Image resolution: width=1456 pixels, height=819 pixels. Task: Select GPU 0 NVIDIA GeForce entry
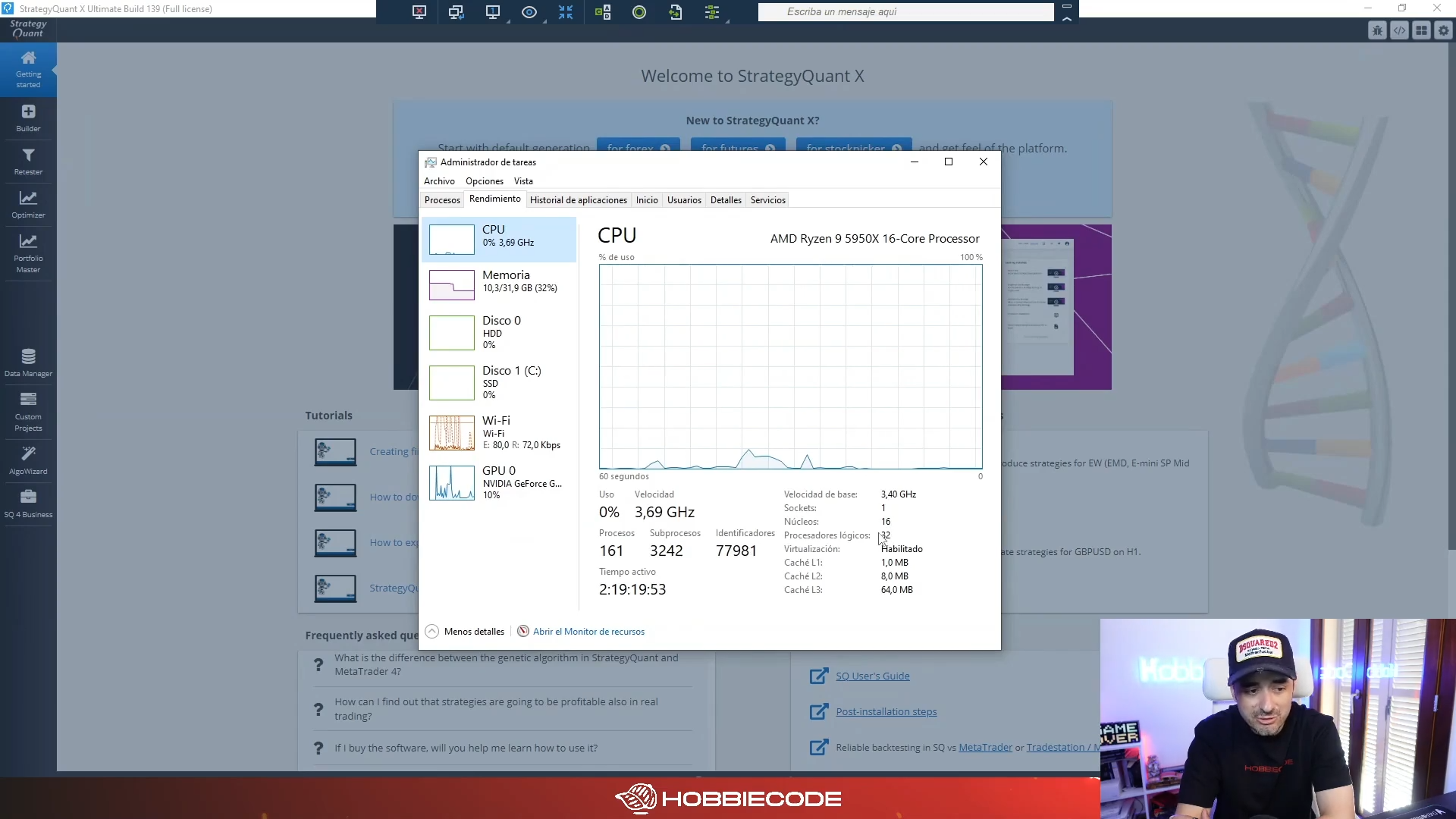click(499, 482)
